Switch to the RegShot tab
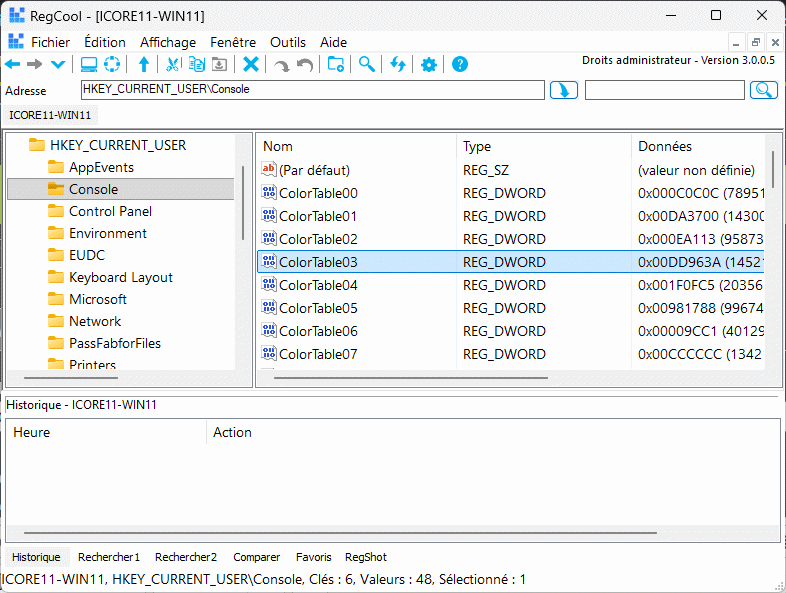The width and height of the screenshot is (786, 593). (366, 557)
